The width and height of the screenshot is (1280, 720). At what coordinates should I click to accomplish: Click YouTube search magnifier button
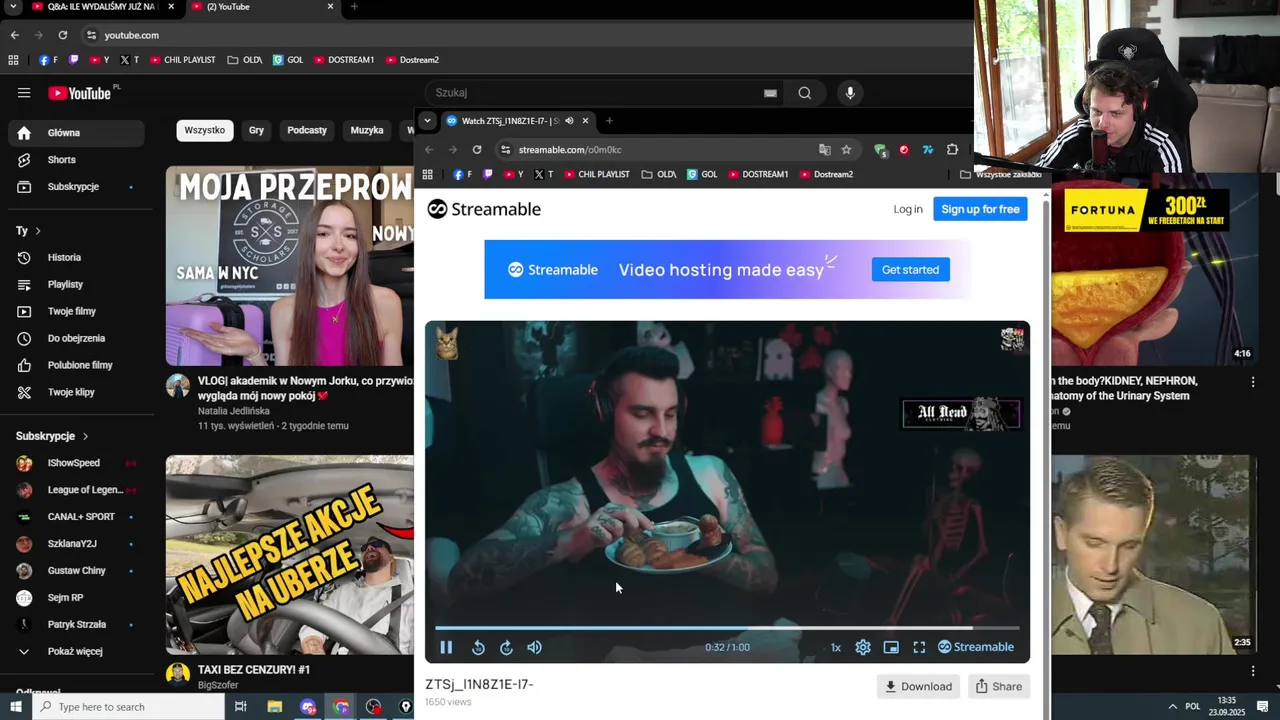pyautogui.click(x=805, y=93)
